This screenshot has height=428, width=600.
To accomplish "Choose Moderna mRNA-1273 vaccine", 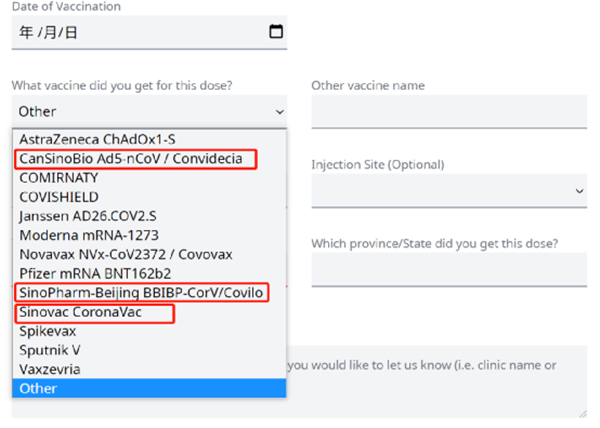I will 149,235.
